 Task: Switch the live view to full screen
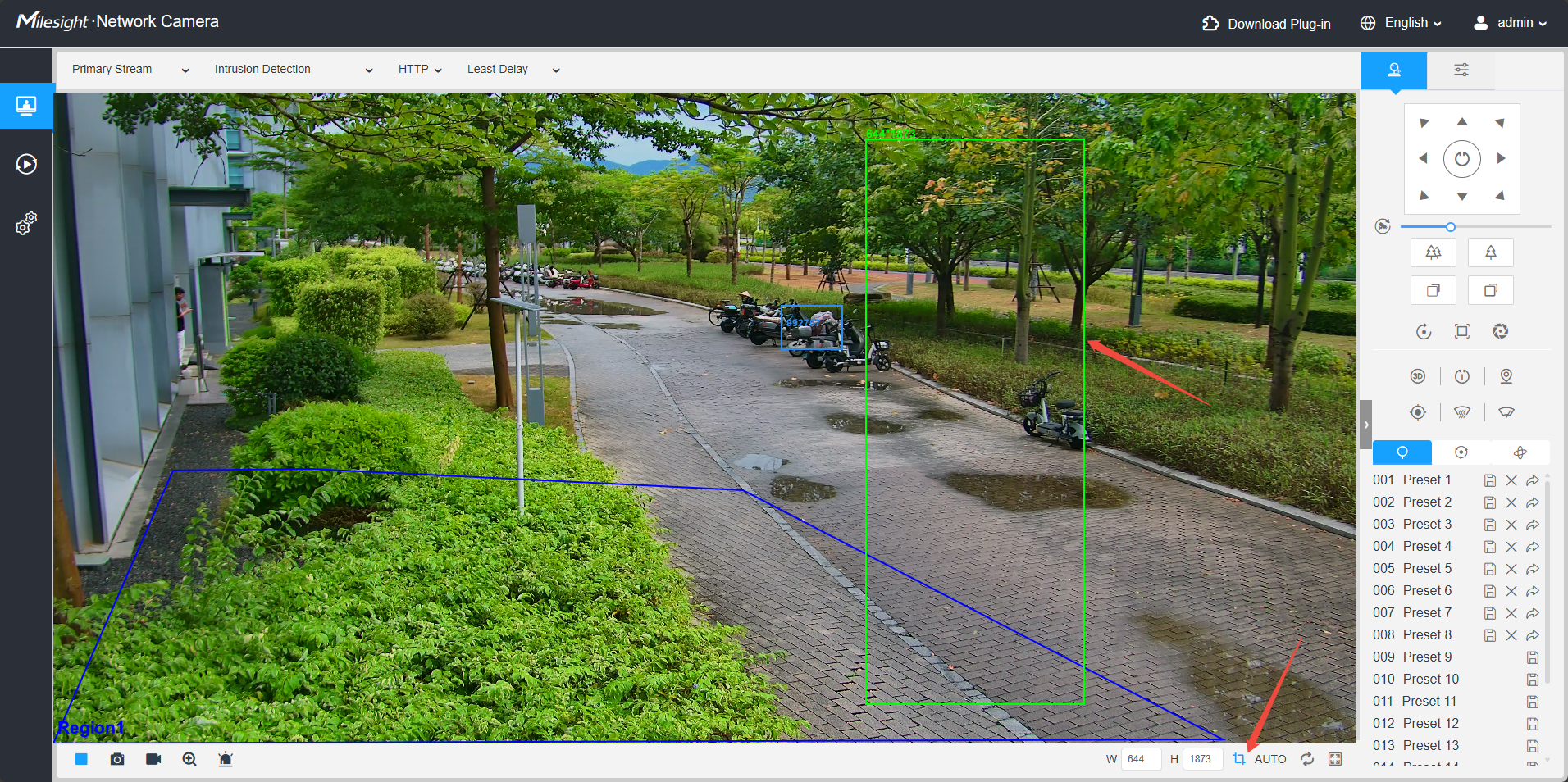click(1335, 759)
